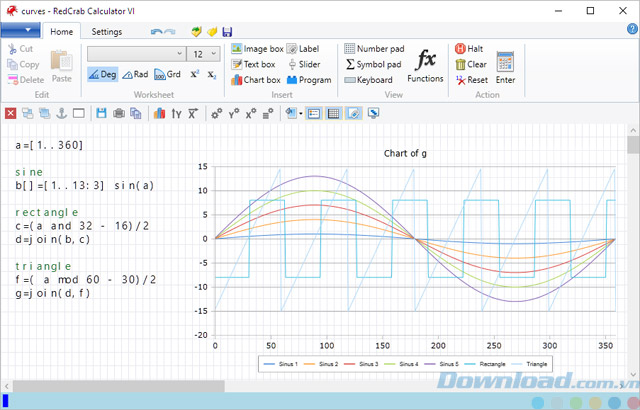Switch angle mode to Rad
640x410 pixels.
tap(136, 74)
